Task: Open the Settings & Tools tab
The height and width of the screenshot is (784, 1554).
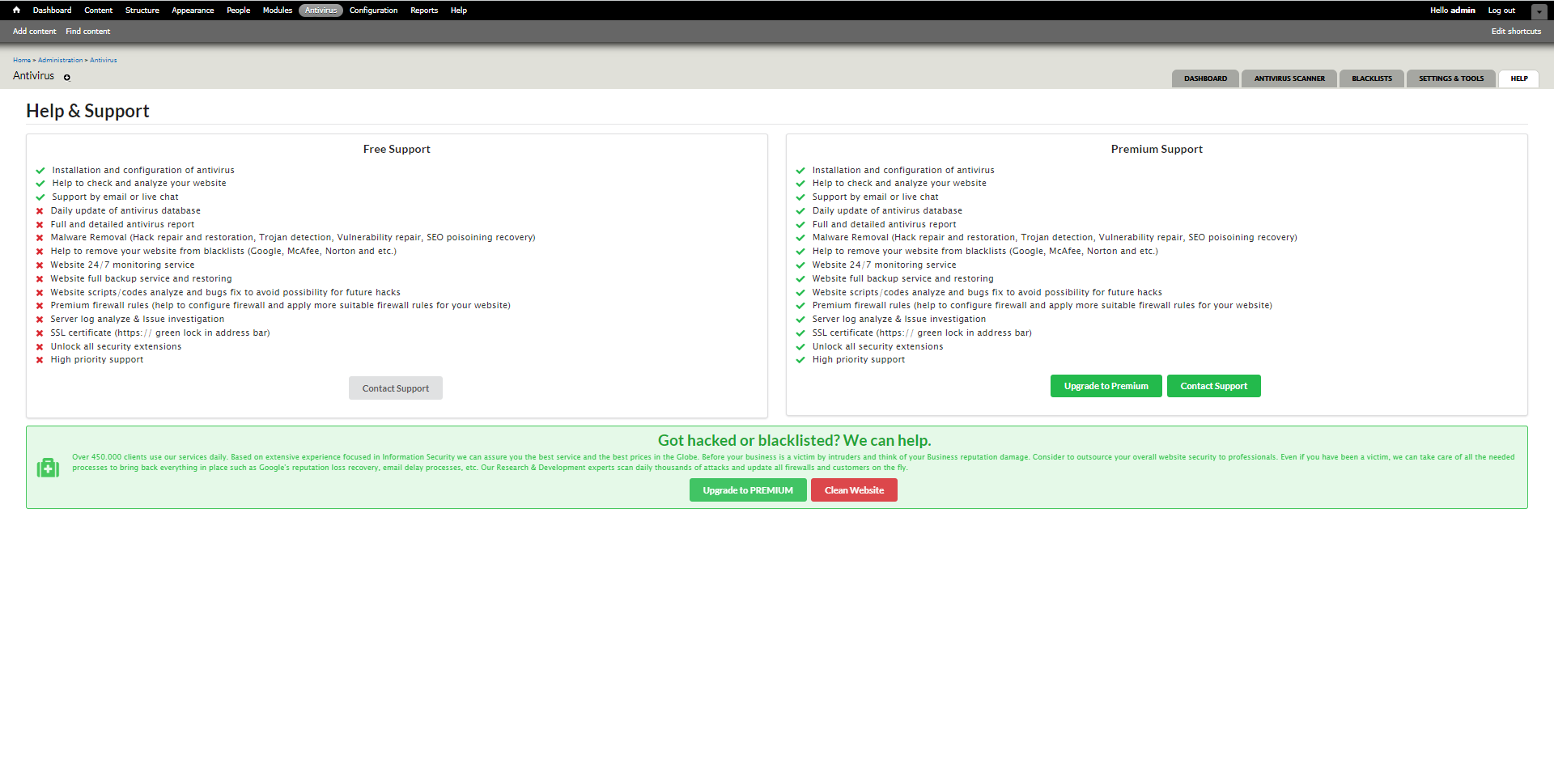Action: [1450, 78]
